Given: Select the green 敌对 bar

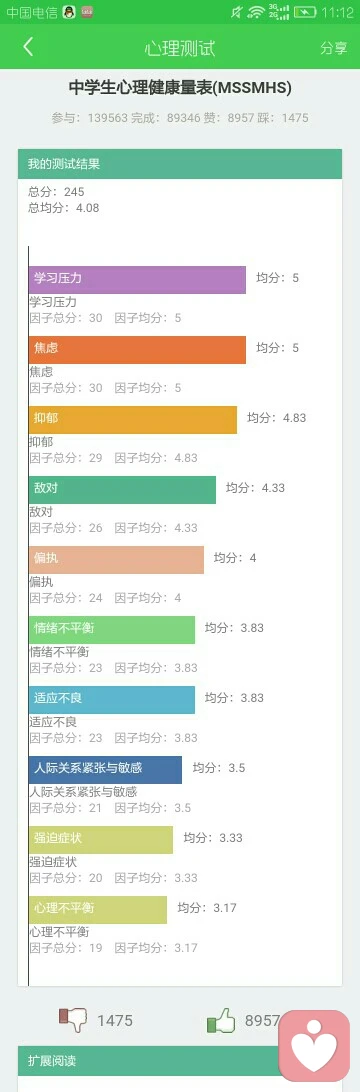Looking at the screenshot, I should coord(123,490).
